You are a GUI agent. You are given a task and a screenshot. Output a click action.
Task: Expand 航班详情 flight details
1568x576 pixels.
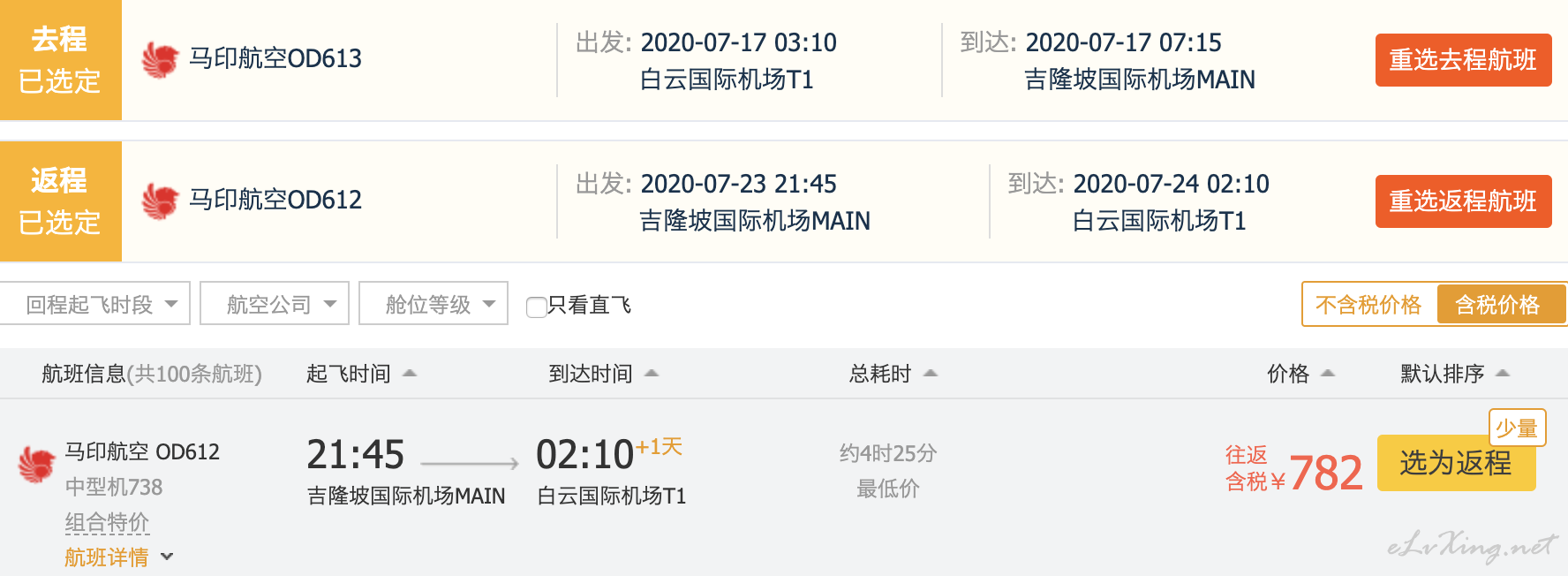118,557
